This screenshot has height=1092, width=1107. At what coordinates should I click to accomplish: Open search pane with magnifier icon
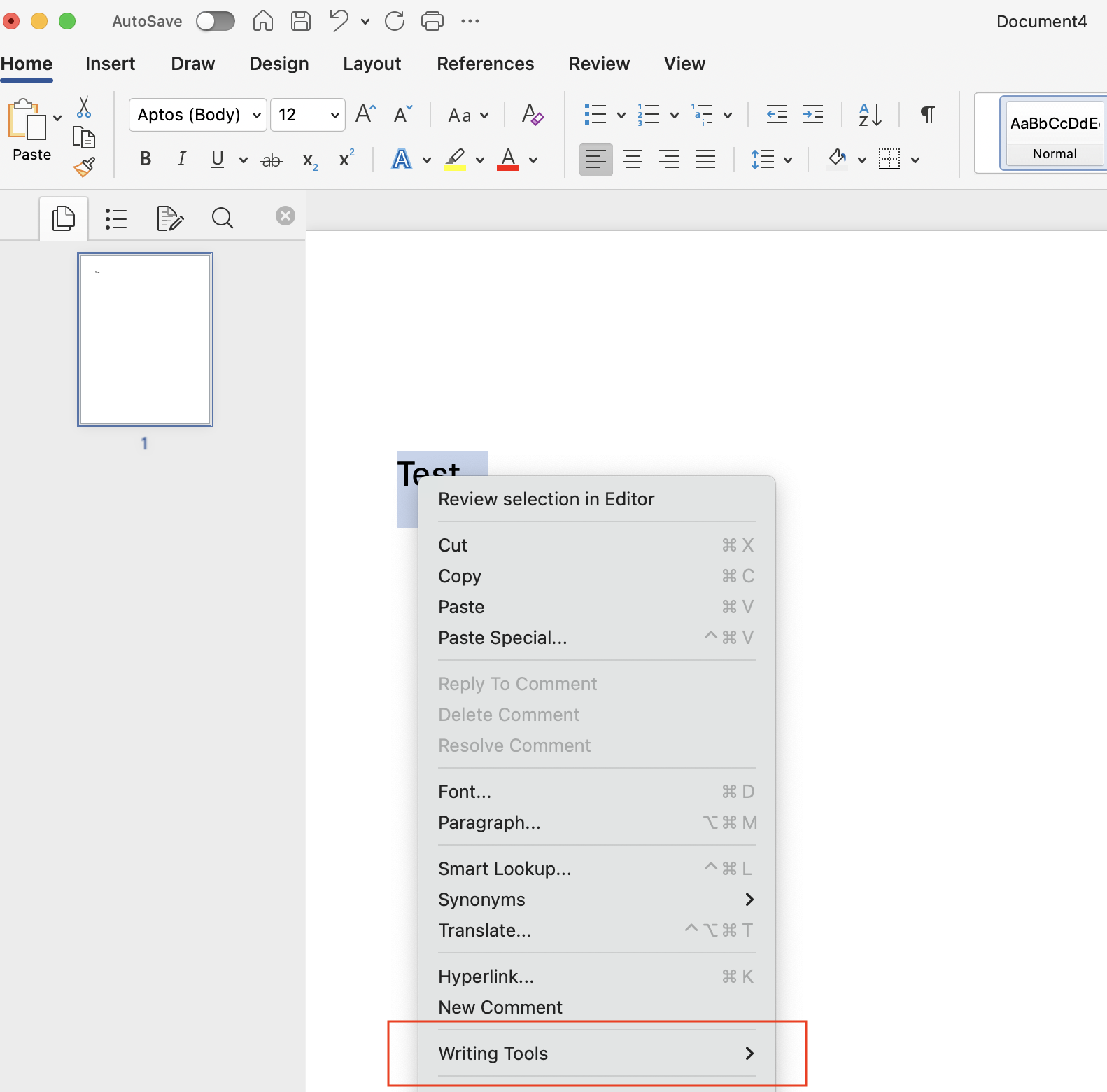pyautogui.click(x=223, y=218)
